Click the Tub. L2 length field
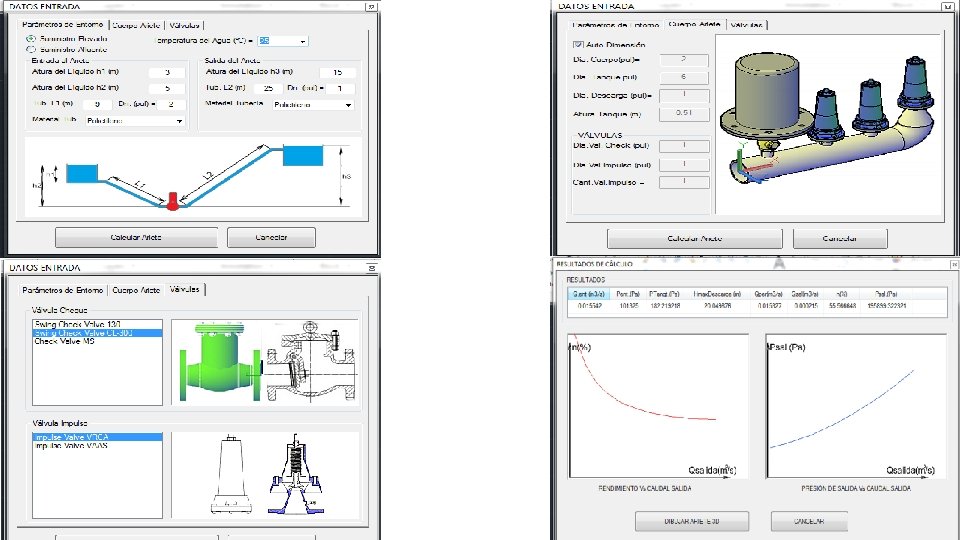The image size is (960, 540). 268,88
